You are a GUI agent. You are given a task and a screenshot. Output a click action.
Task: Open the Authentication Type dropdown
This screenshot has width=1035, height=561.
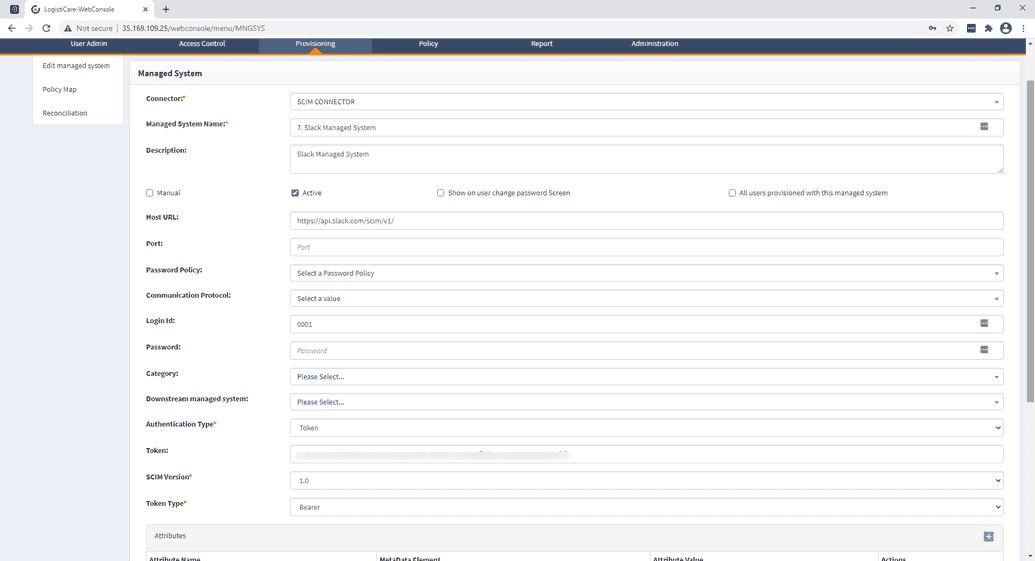646,428
